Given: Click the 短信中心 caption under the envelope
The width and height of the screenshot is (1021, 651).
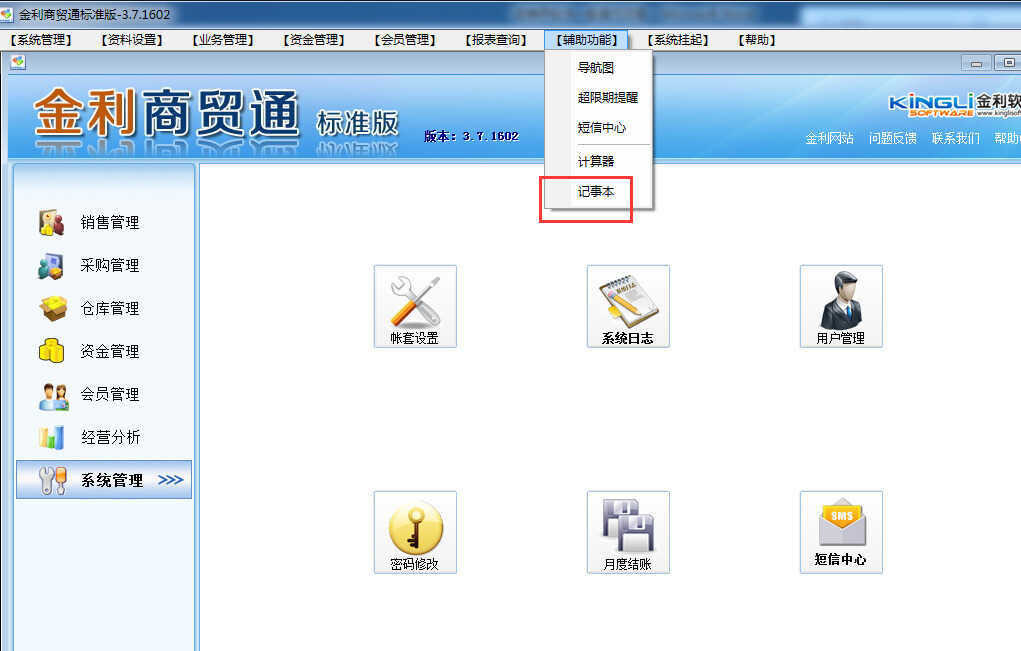Looking at the screenshot, I should tap(841, 559).
